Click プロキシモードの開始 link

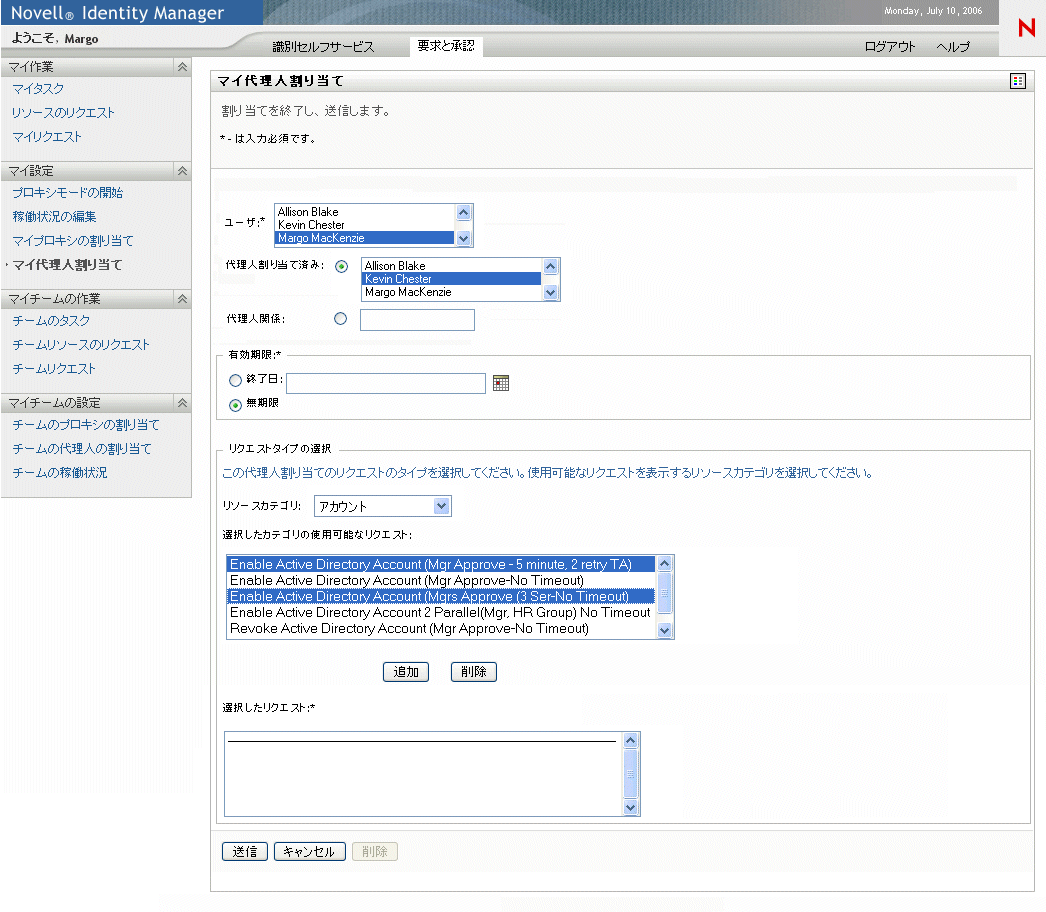point(67,193)
